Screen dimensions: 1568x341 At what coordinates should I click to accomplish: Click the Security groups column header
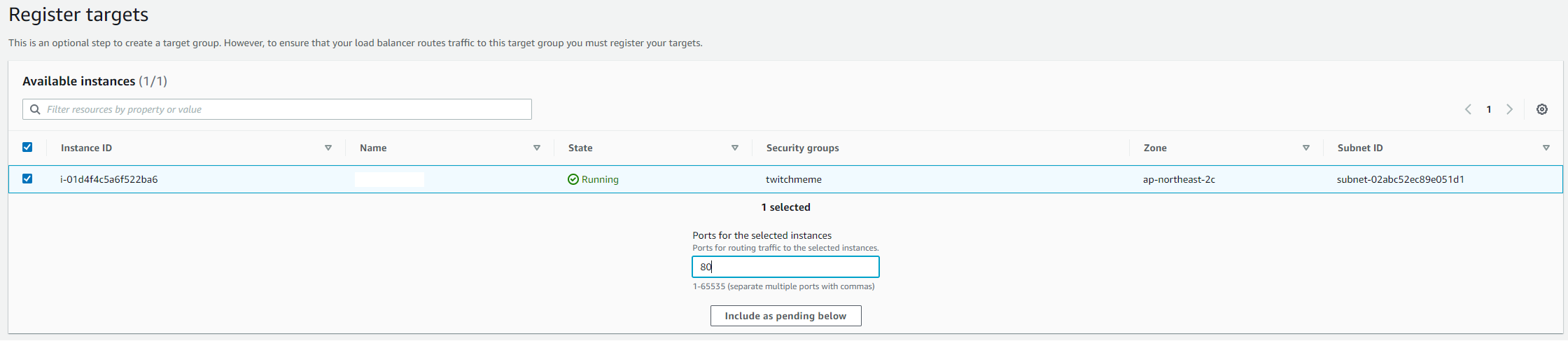pos(802,148)
